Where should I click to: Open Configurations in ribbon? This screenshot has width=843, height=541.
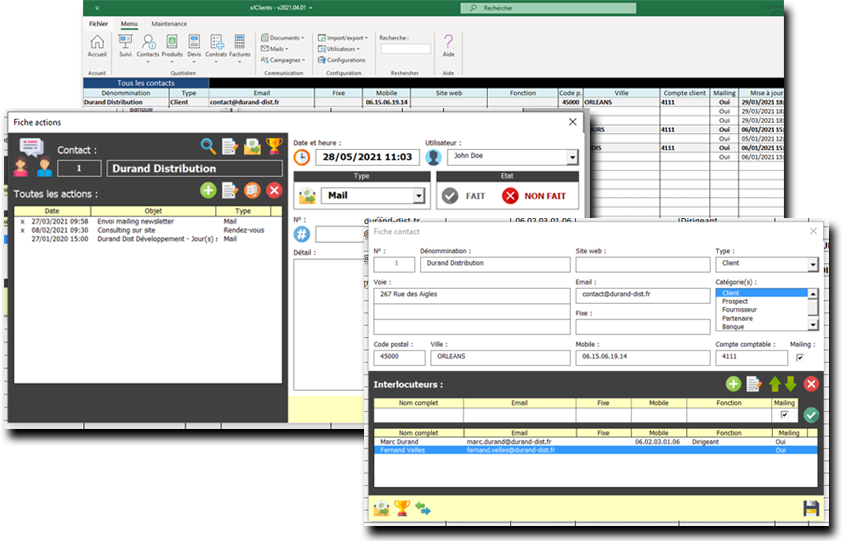(x=341, y=60)
